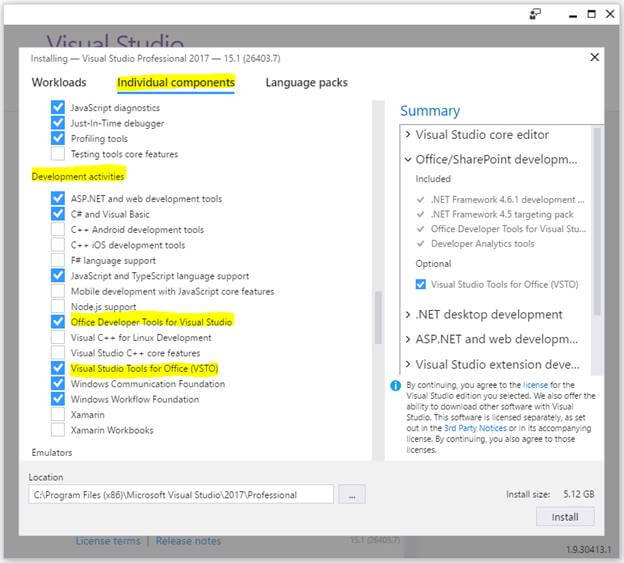Check C++ Android development tools
Viewport: 624px width, 563px height.
pos(58,230)
